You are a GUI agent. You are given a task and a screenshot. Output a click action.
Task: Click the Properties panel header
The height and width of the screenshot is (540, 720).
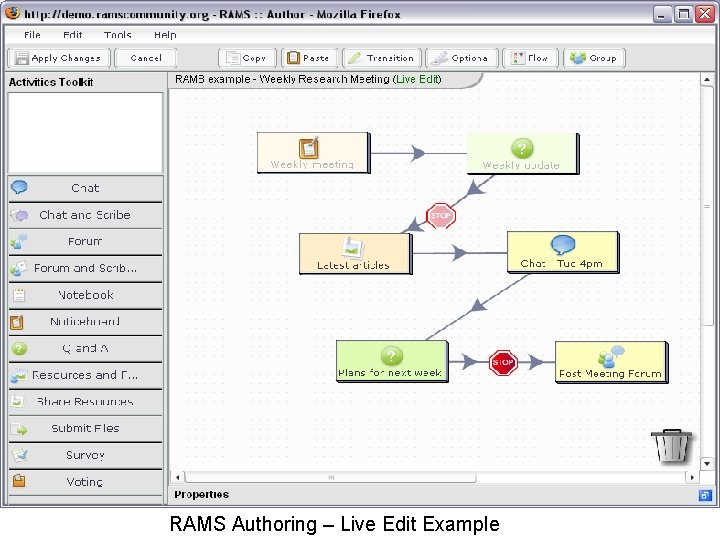(x=440, y=495)
